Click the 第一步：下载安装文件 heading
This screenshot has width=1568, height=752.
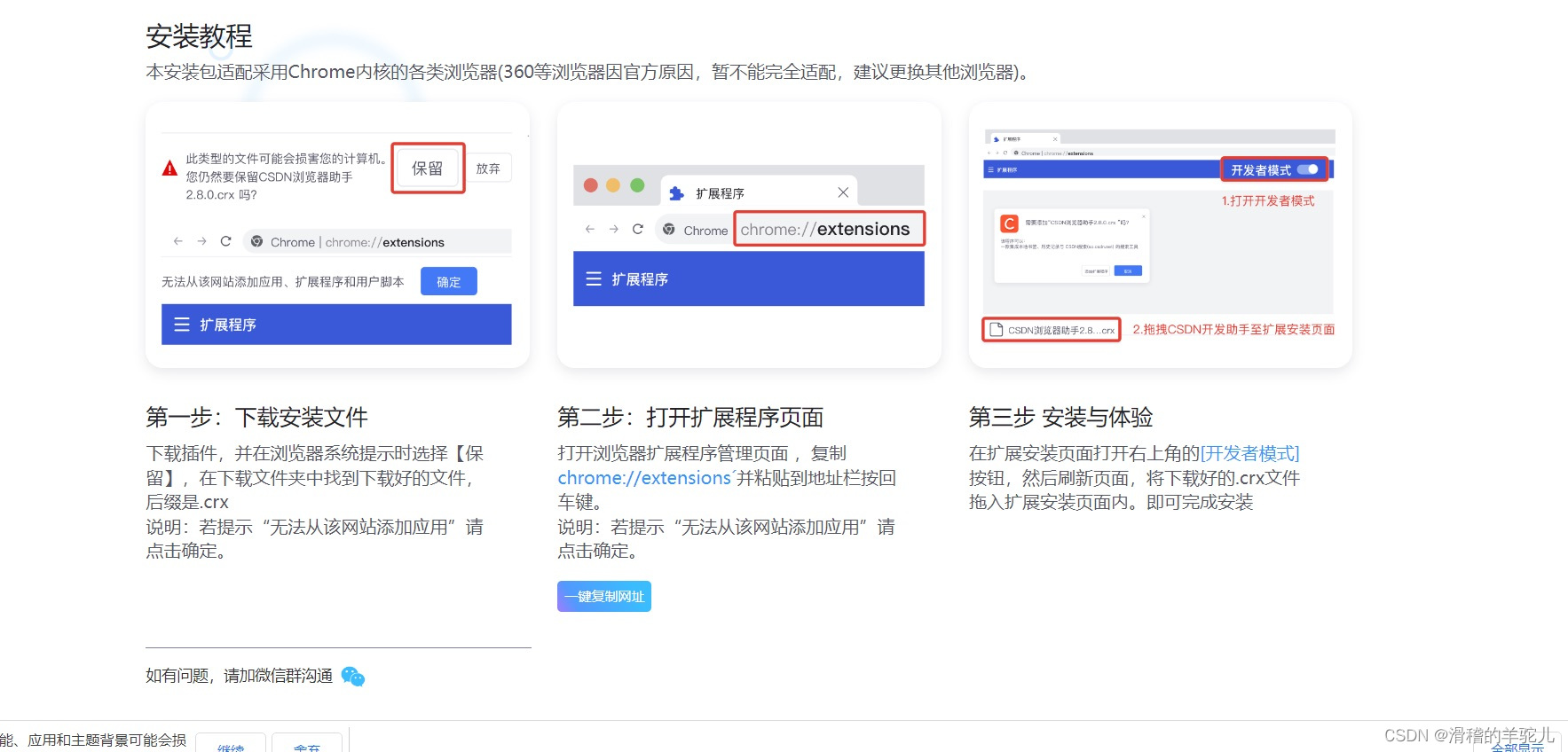[x=256, y=417]
